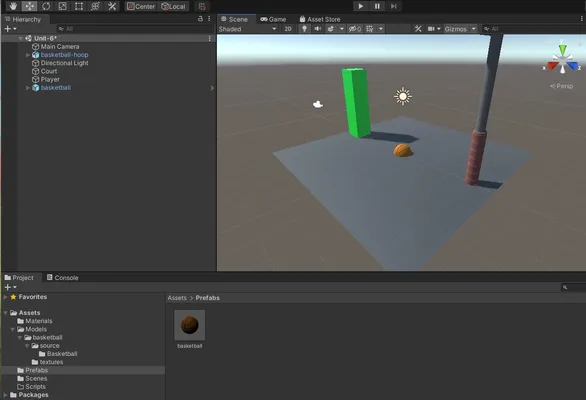Expand Favorites in Project panel

pos(5,297)
